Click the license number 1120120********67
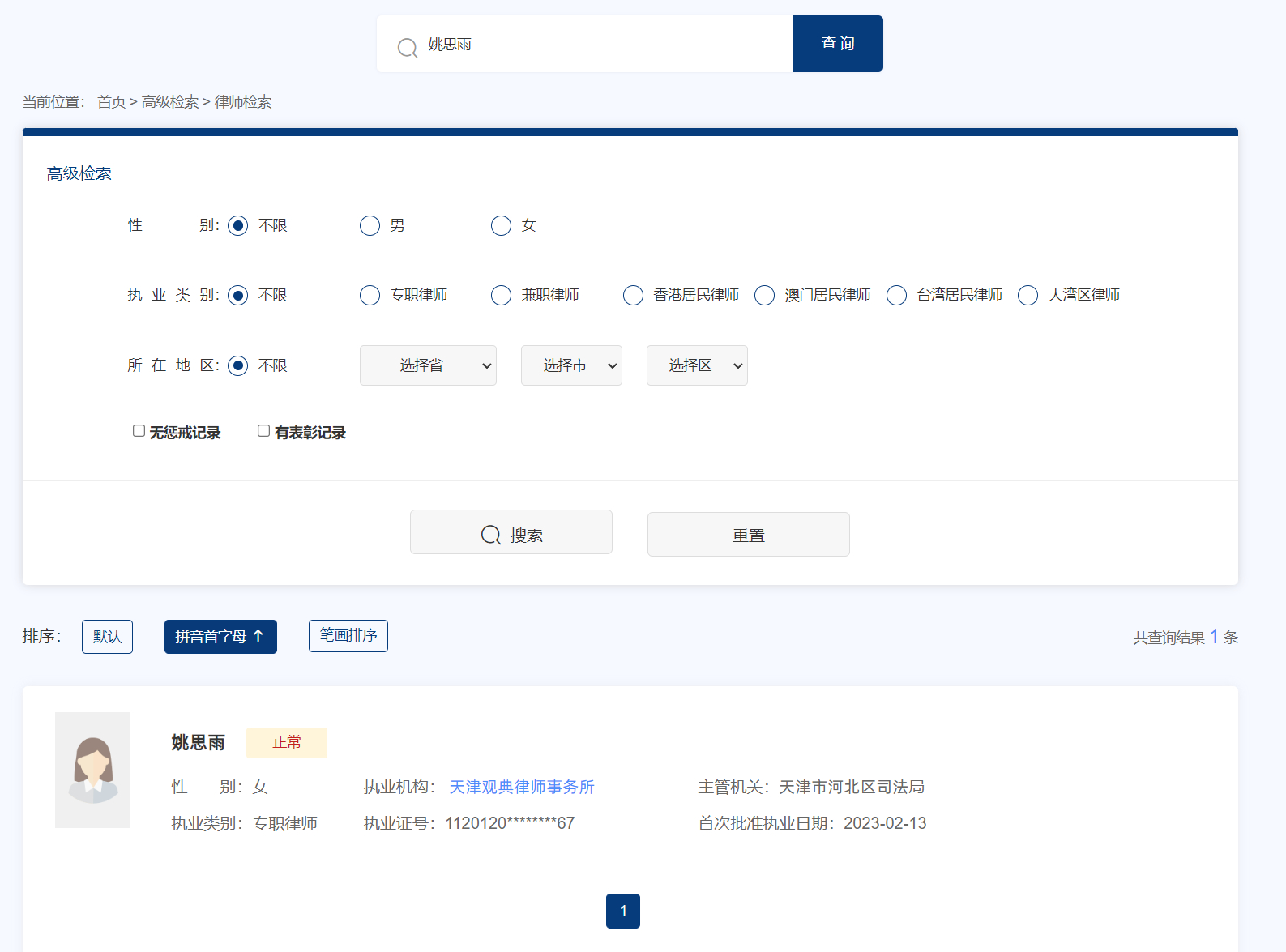 coord(510,824)
